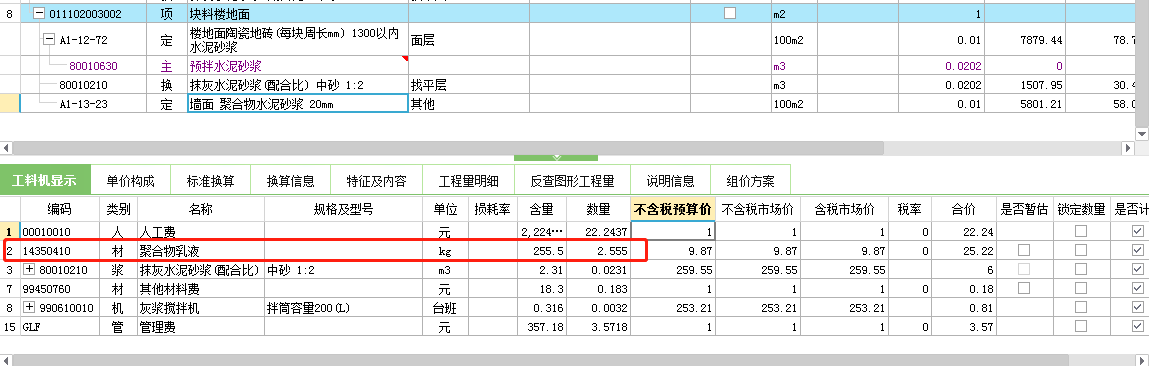
Task: Toggle 锁定数量 checkbox for 抹灰水泥砂浆
Action: coord(1081,270)
